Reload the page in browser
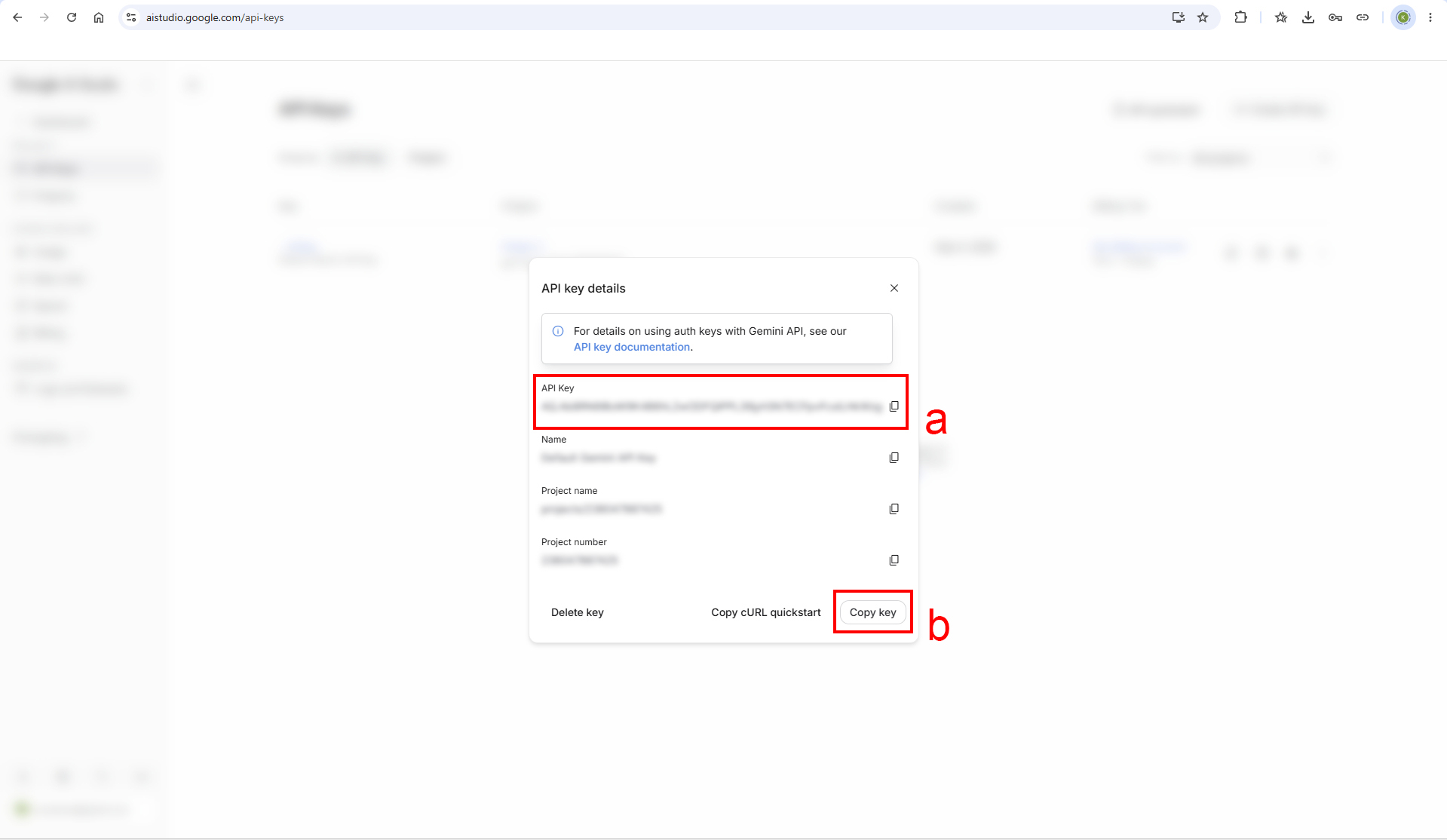Image resolution: width=1447 pixels, height=840 pixels. 72,17
